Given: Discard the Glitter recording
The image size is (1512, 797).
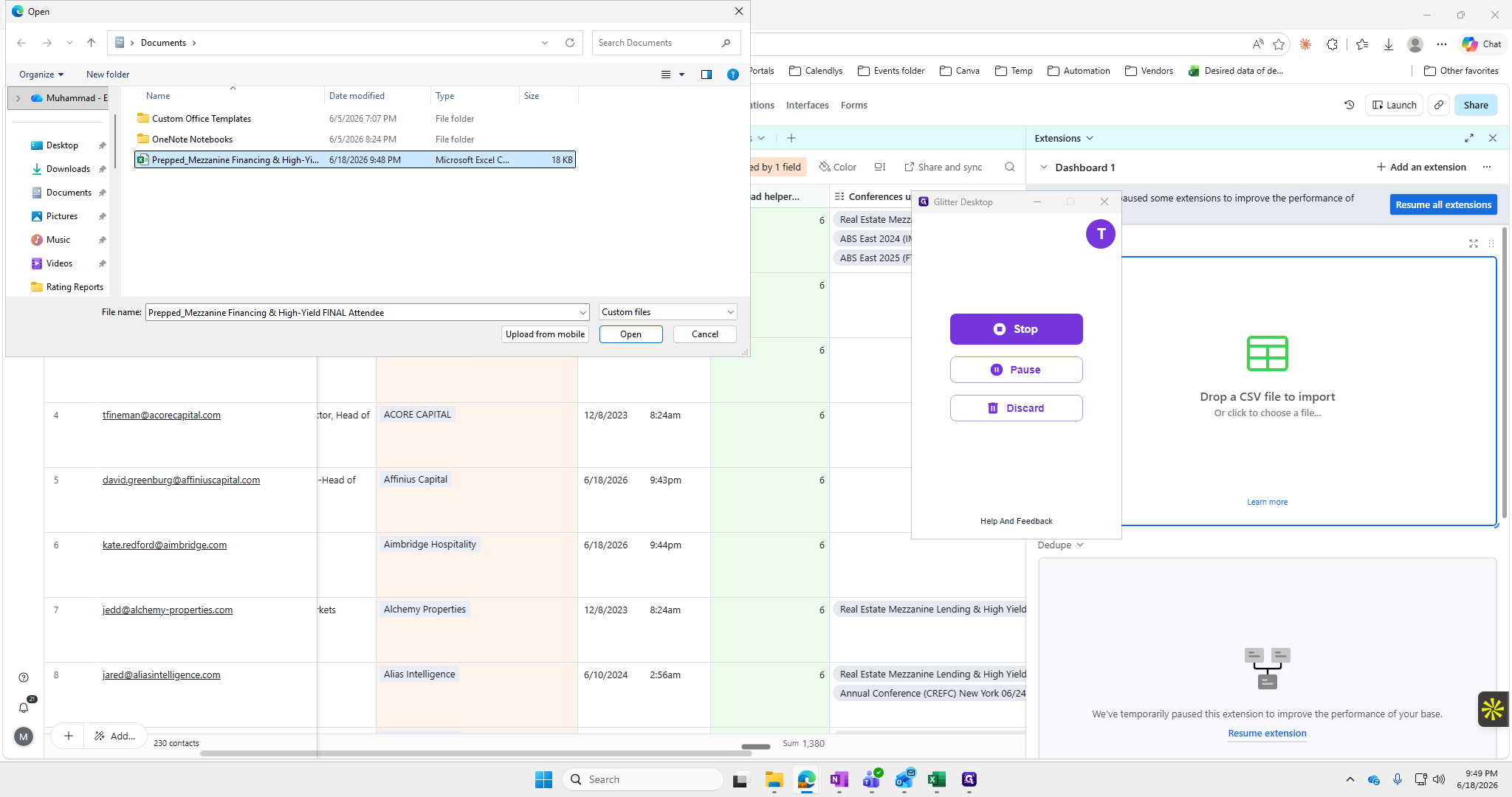Looking at the screenshot, I should click(1016, 408).
